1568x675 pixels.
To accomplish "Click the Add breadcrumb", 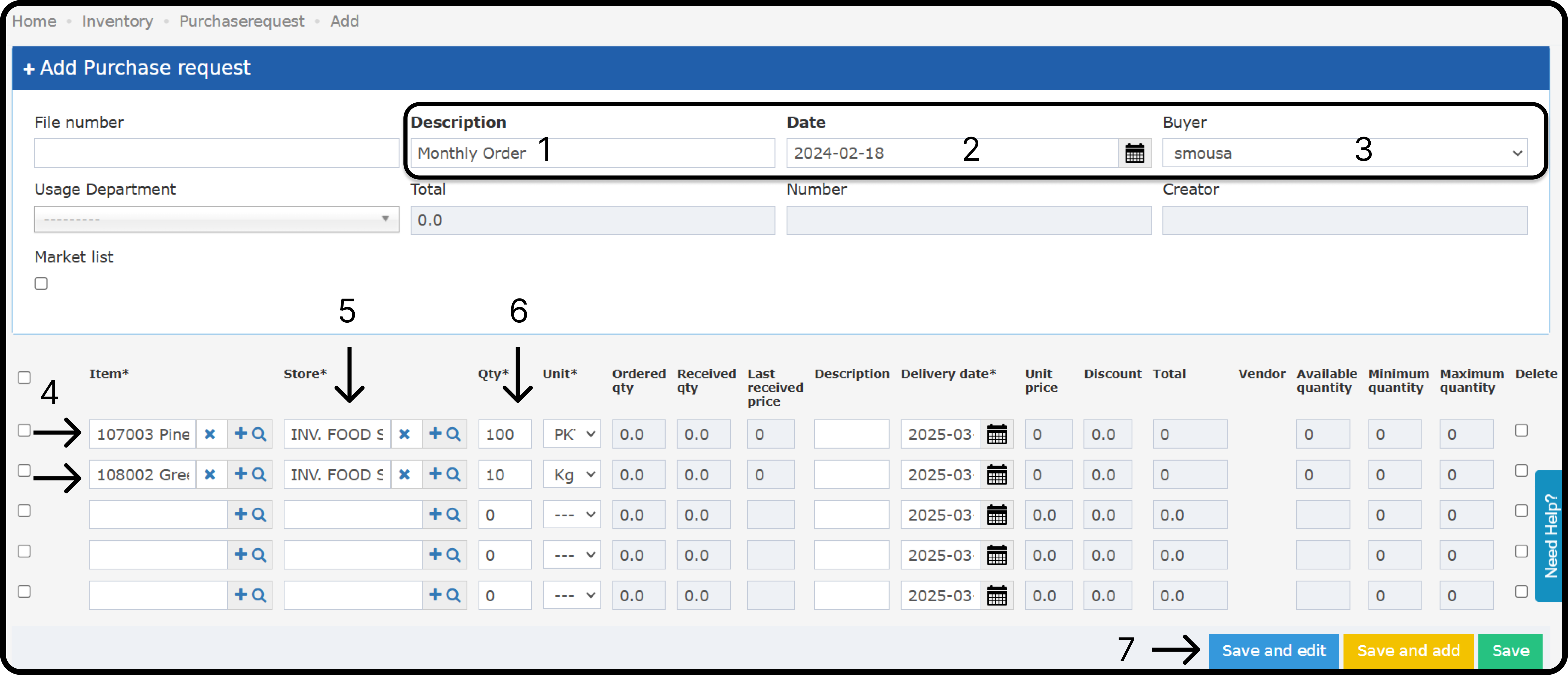I will point(345,21).
